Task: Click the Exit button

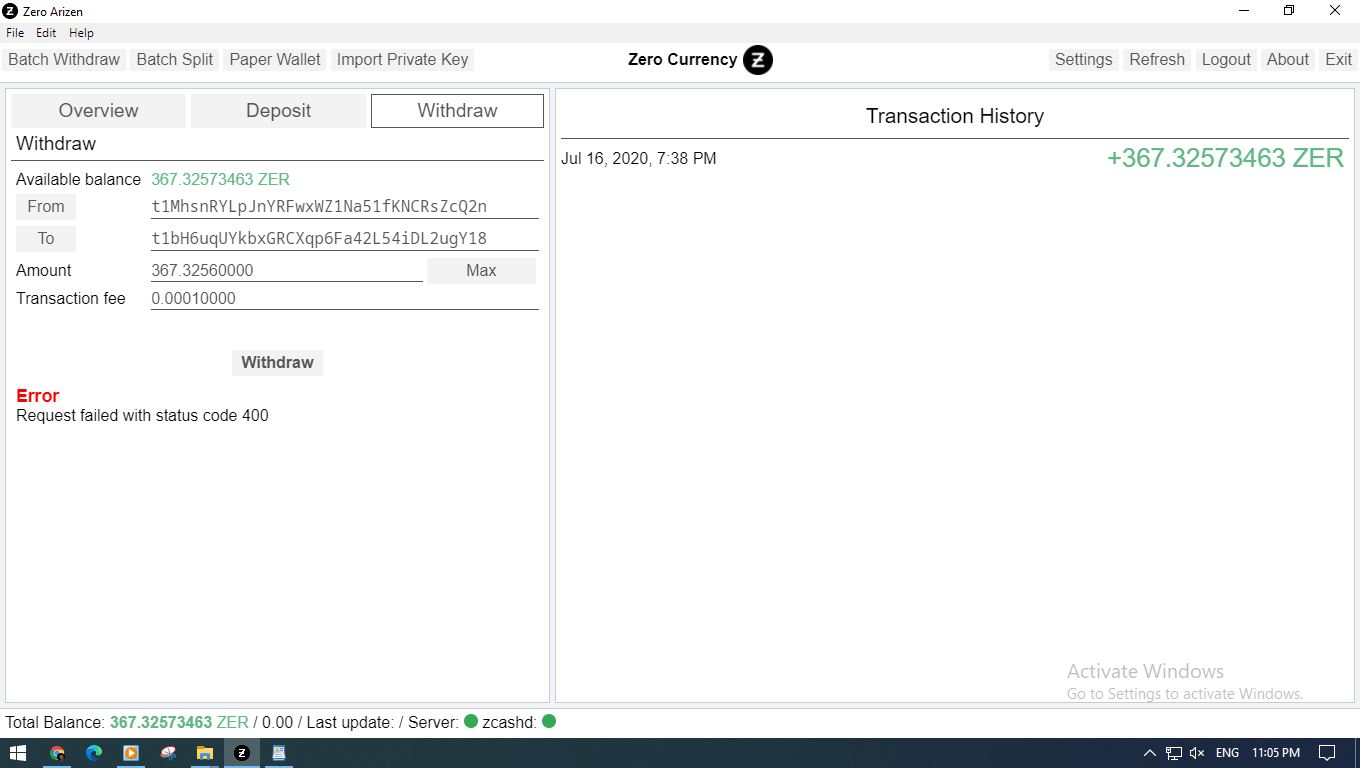Action: pos(1338,60)
